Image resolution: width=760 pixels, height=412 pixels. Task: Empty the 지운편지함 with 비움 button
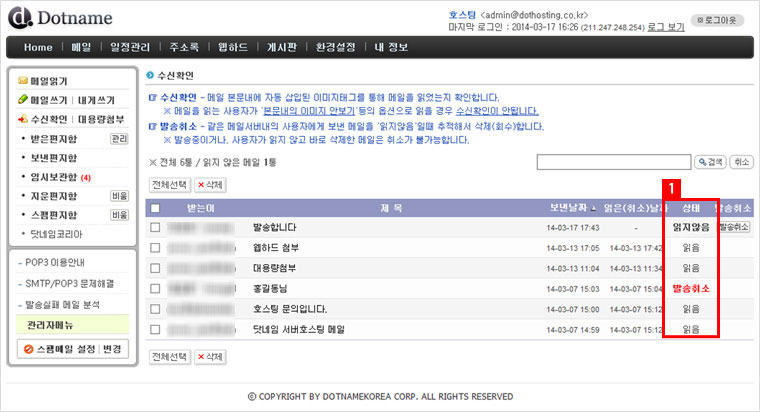(x=119, y=196)
